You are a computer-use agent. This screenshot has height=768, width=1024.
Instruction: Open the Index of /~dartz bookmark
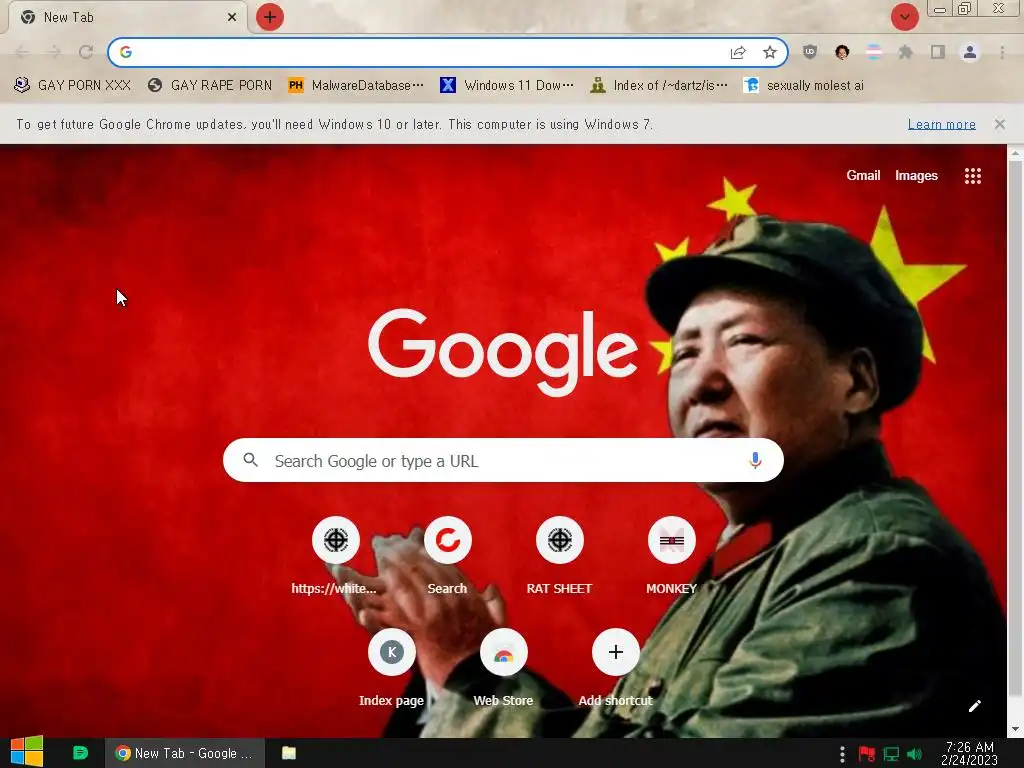658,86
